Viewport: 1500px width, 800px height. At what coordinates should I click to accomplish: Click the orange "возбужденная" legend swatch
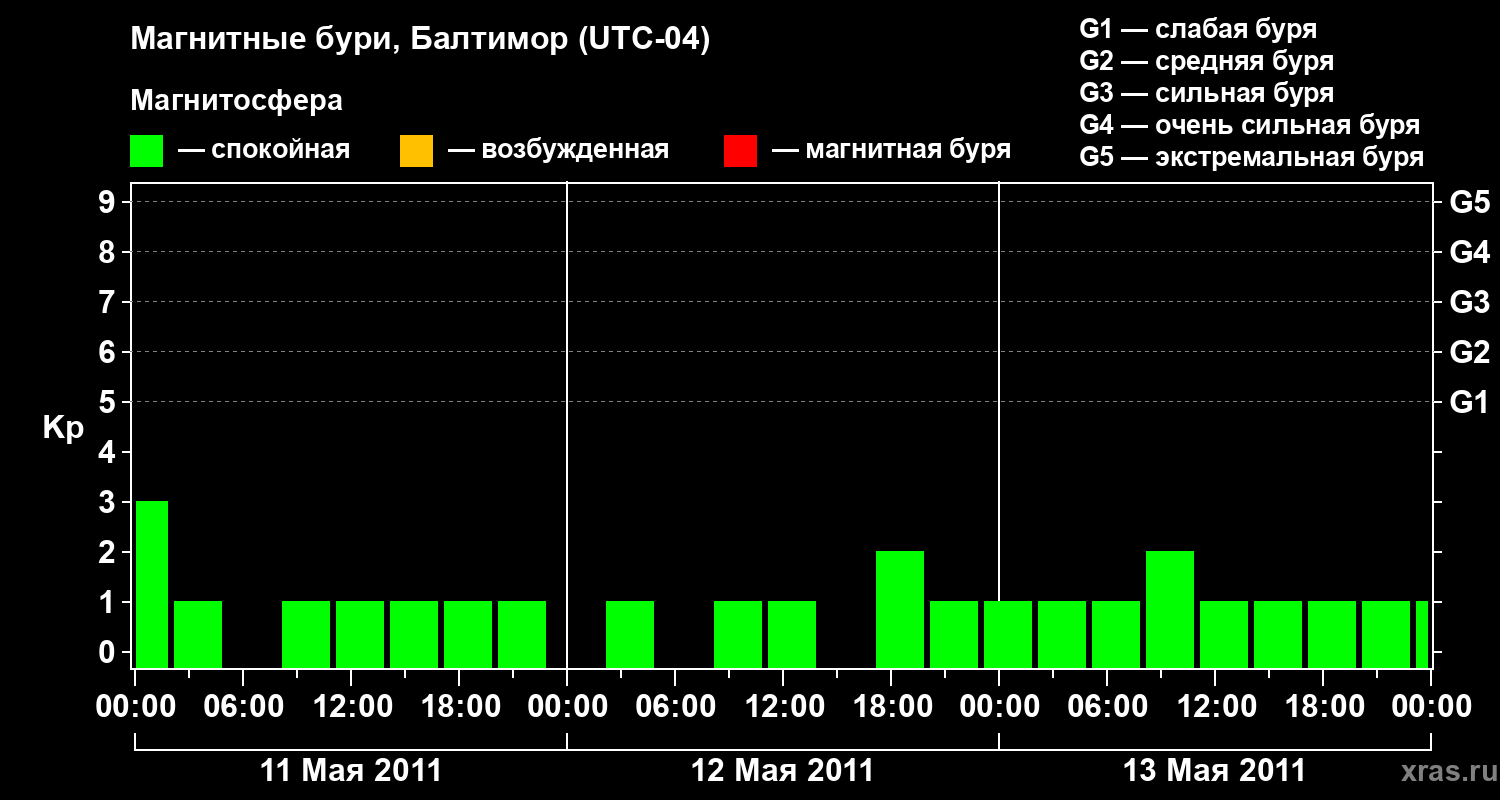click(x=416, y=151)
